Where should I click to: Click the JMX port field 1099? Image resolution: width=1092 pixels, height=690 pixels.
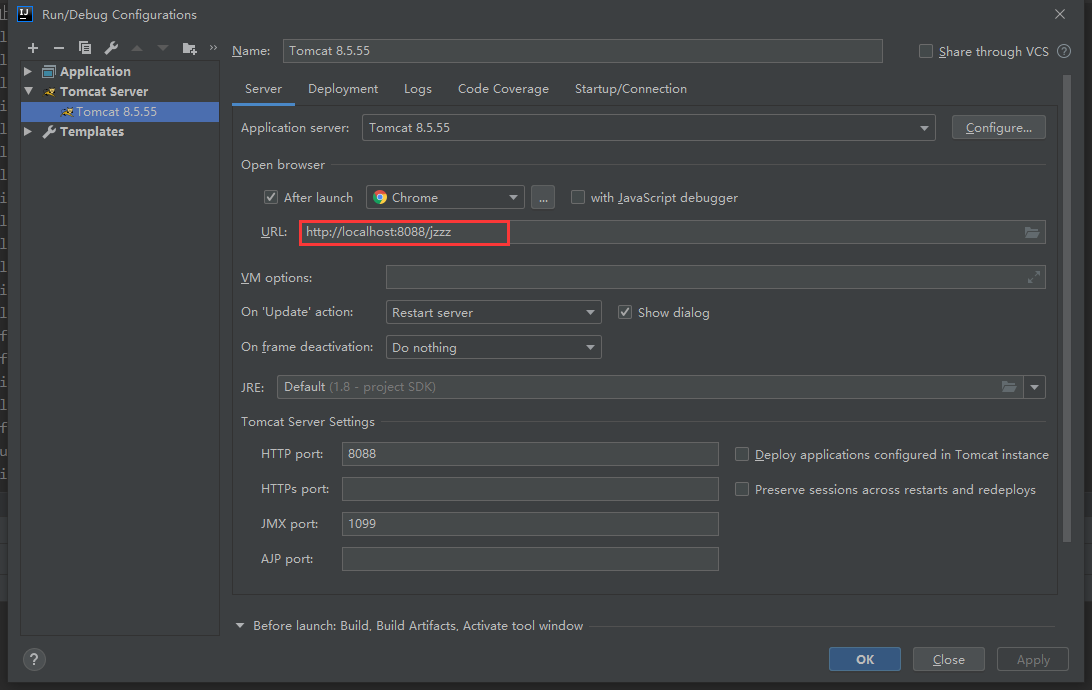point(530,524)
